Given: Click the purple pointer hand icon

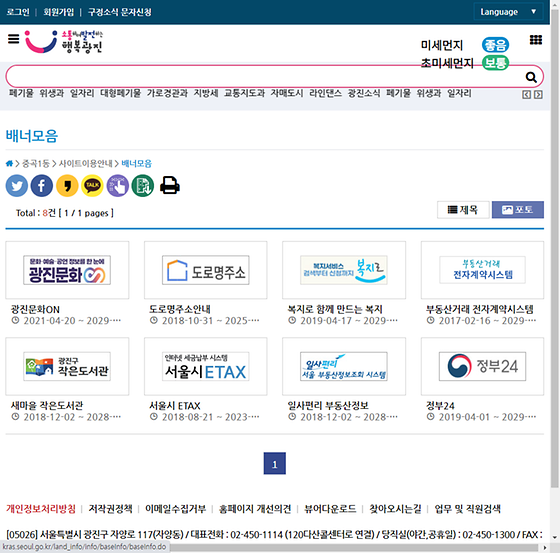Looking at the screenshot, I should pos(118,186).
